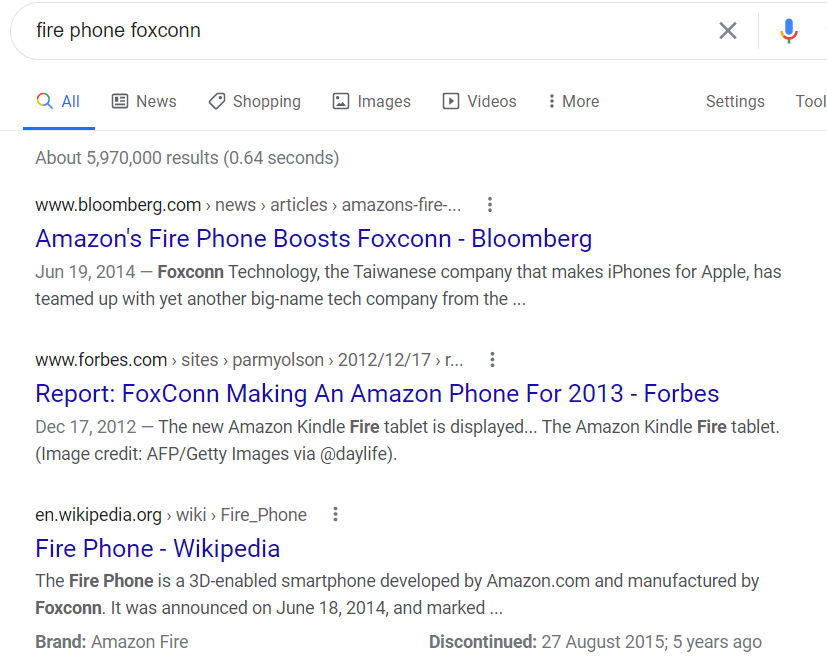Clear the search query with the X icon

click(727, 31)
